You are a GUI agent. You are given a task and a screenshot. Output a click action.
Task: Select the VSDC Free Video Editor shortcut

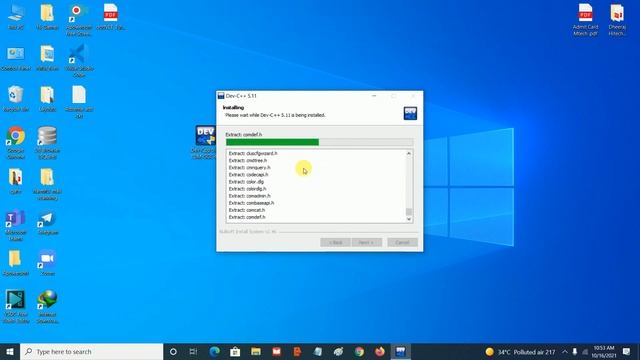pyautogui.click(x=16, y=307)
